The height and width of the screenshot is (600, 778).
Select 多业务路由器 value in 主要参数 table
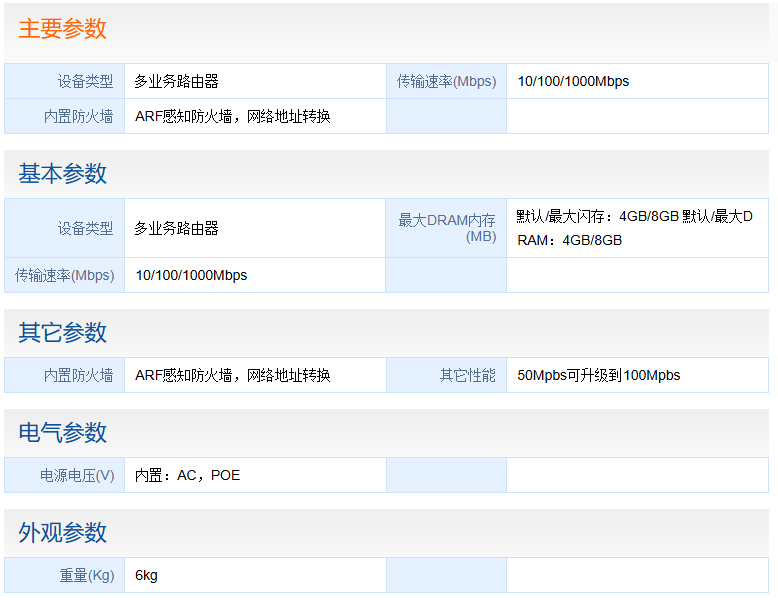177,81
